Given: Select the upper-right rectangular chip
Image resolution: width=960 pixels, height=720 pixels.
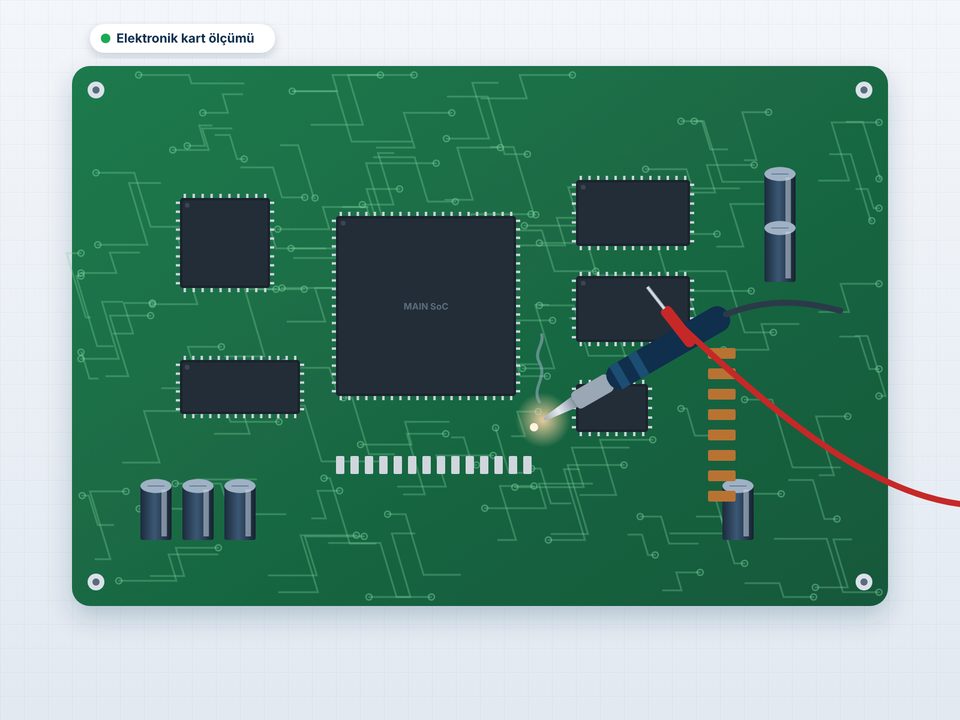Looking at the screenshot, I should [633, 213].
